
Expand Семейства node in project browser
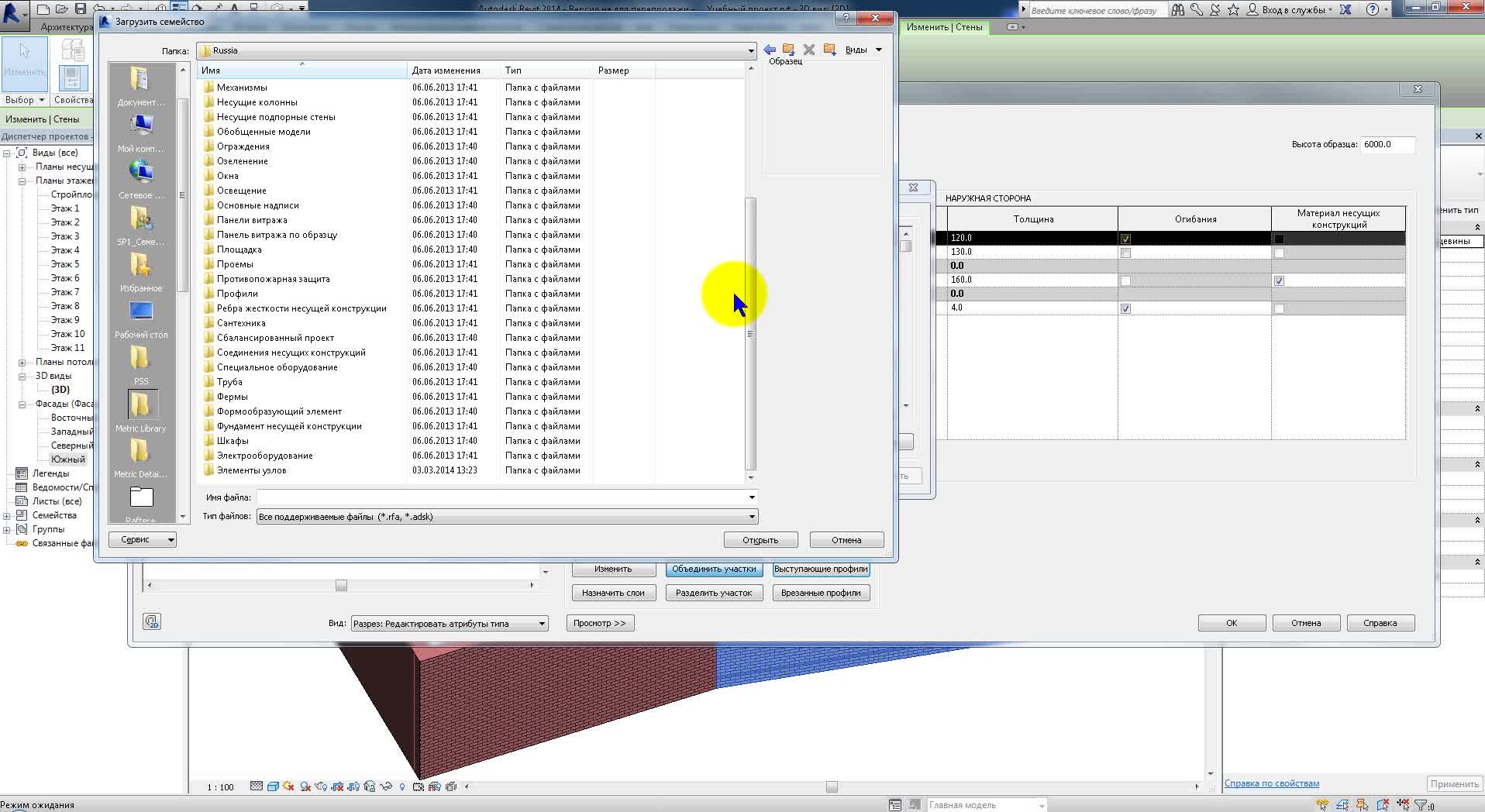(x=7, y=515)
